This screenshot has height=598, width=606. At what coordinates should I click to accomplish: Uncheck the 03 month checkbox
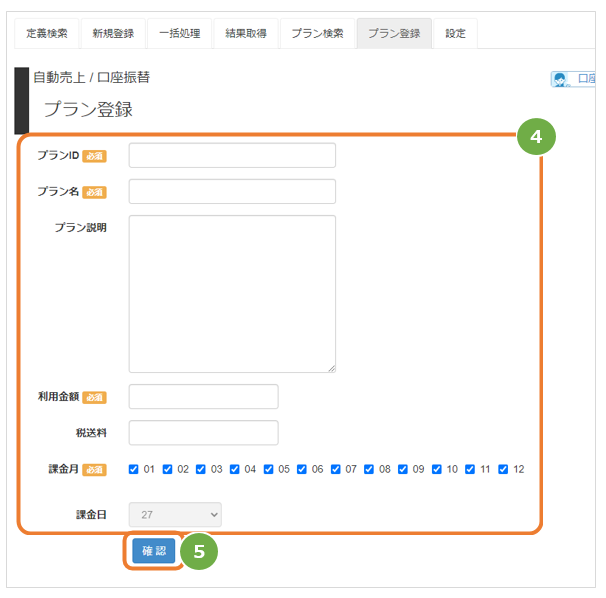[201, 469]
